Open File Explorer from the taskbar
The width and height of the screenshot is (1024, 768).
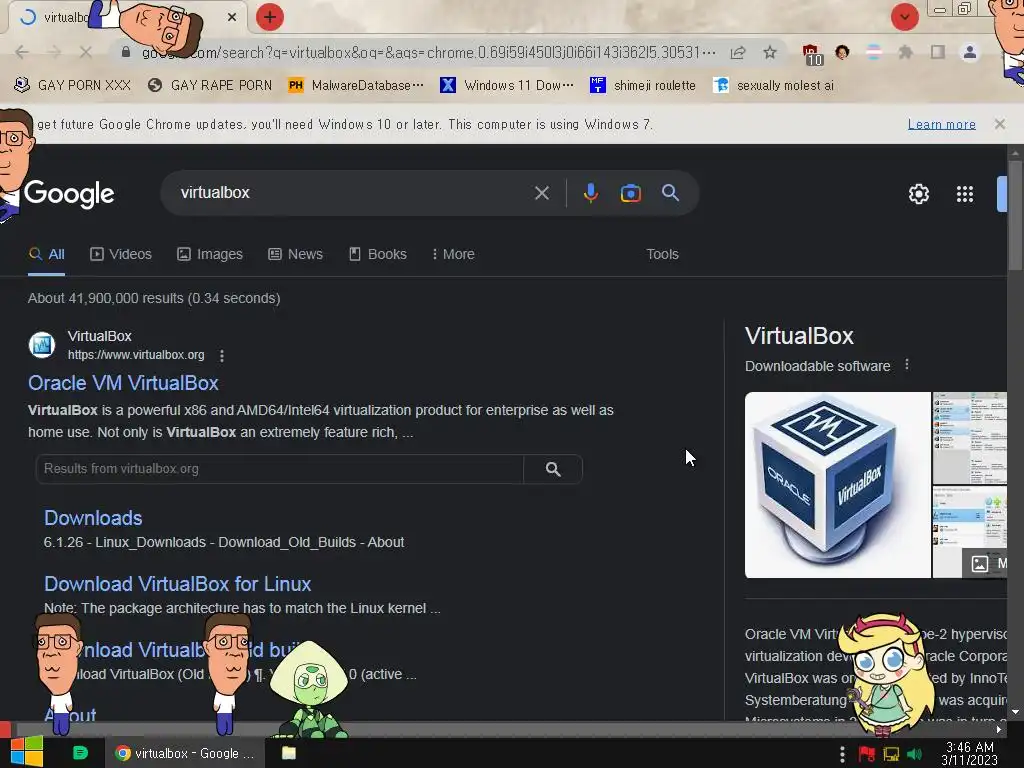tap(289, 754)
